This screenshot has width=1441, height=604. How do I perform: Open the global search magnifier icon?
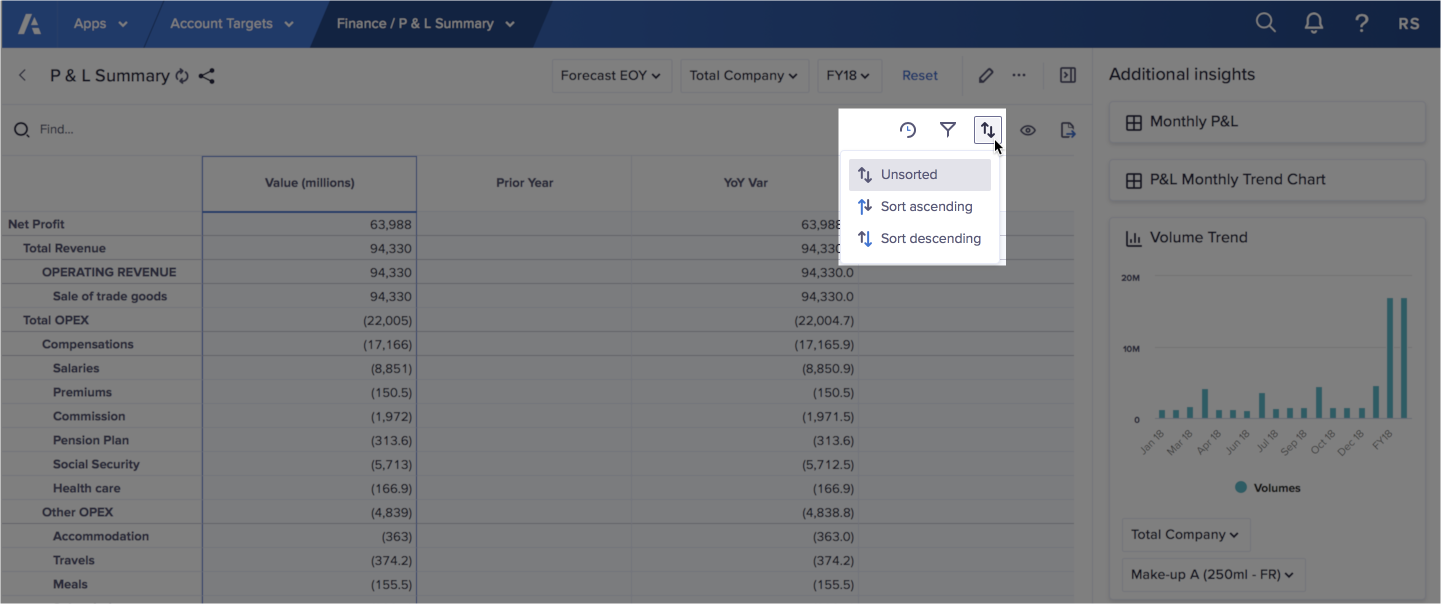pyautogui.click(x=1265, y=21)
